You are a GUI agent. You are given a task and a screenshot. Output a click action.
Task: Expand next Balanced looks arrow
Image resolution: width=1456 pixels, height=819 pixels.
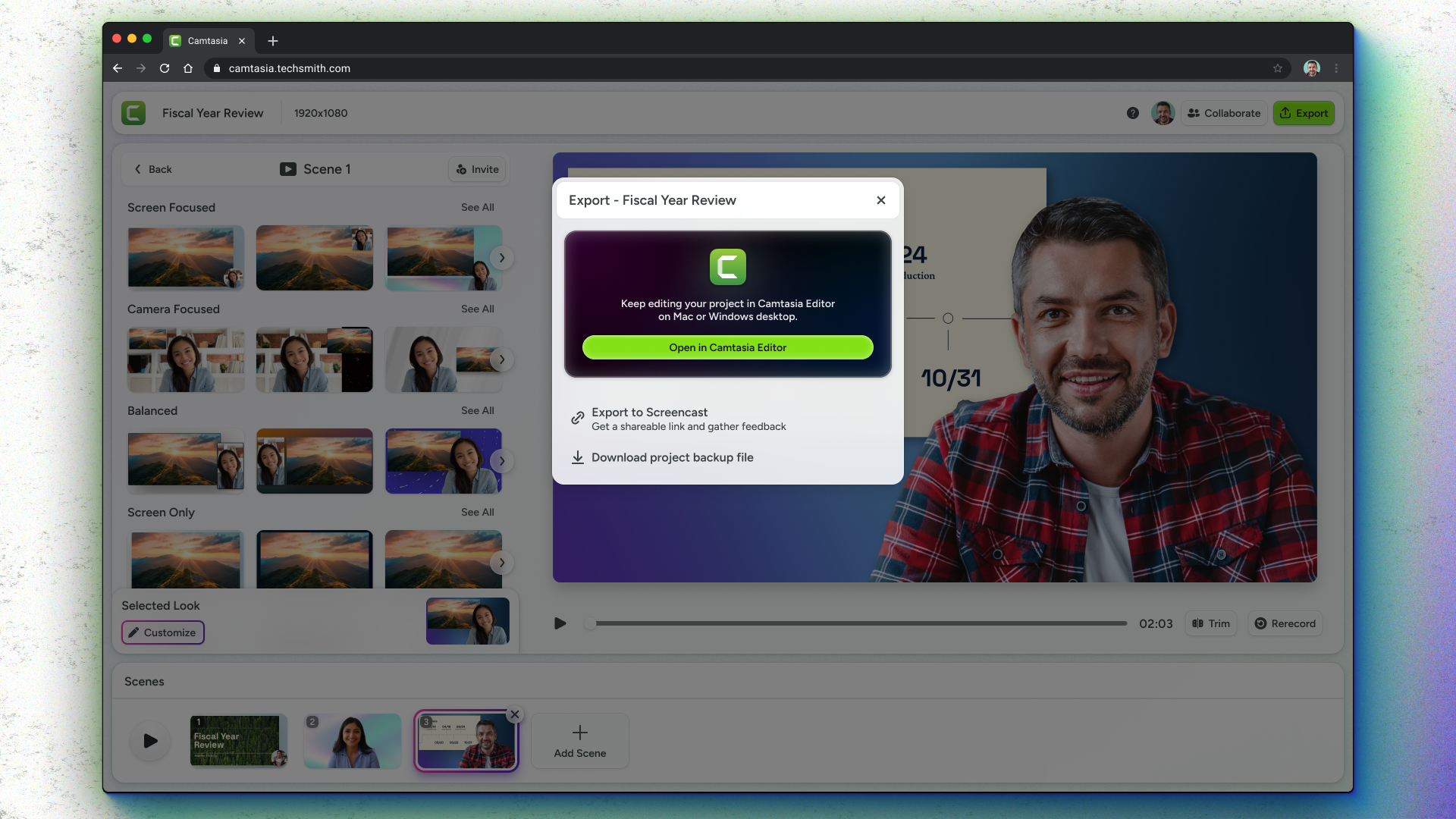point(502,461)
